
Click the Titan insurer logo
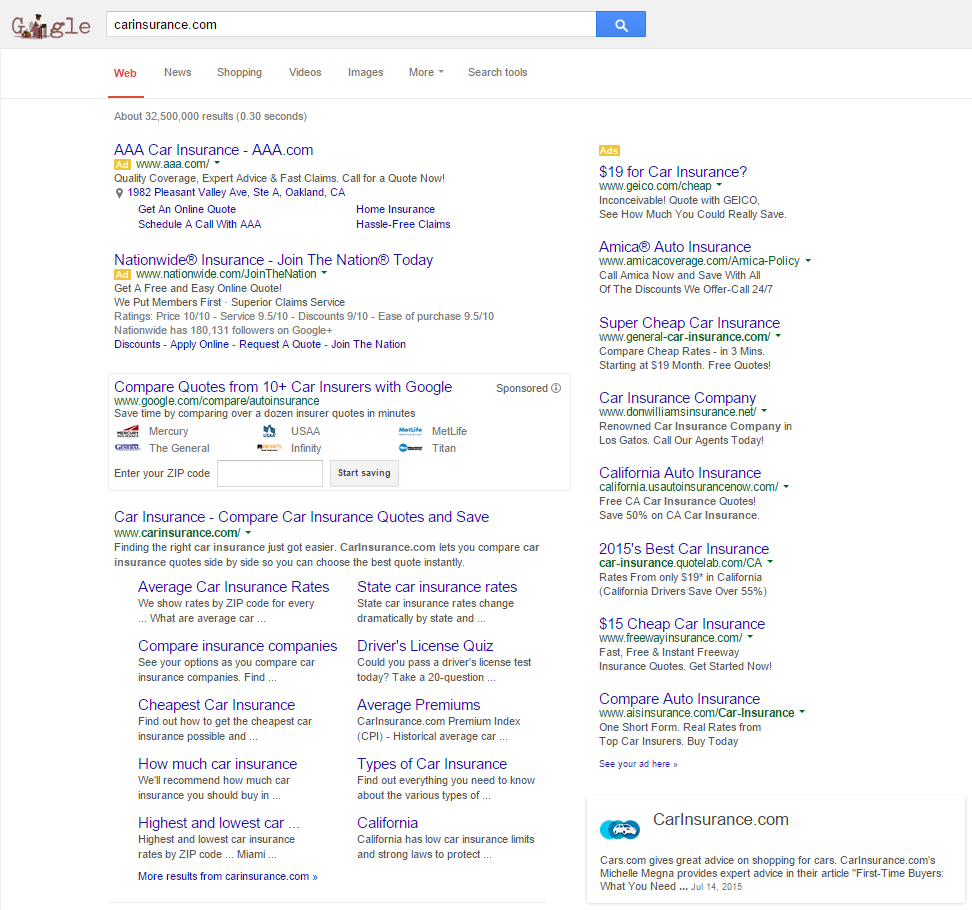click(410, 448)
